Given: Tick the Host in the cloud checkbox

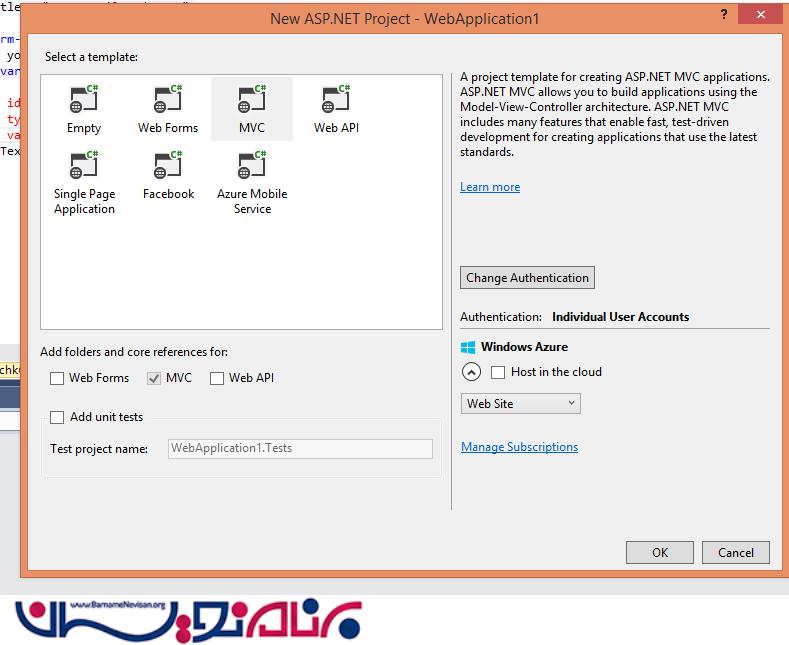Looking at the screenshot, I should (x=498, y=372).
